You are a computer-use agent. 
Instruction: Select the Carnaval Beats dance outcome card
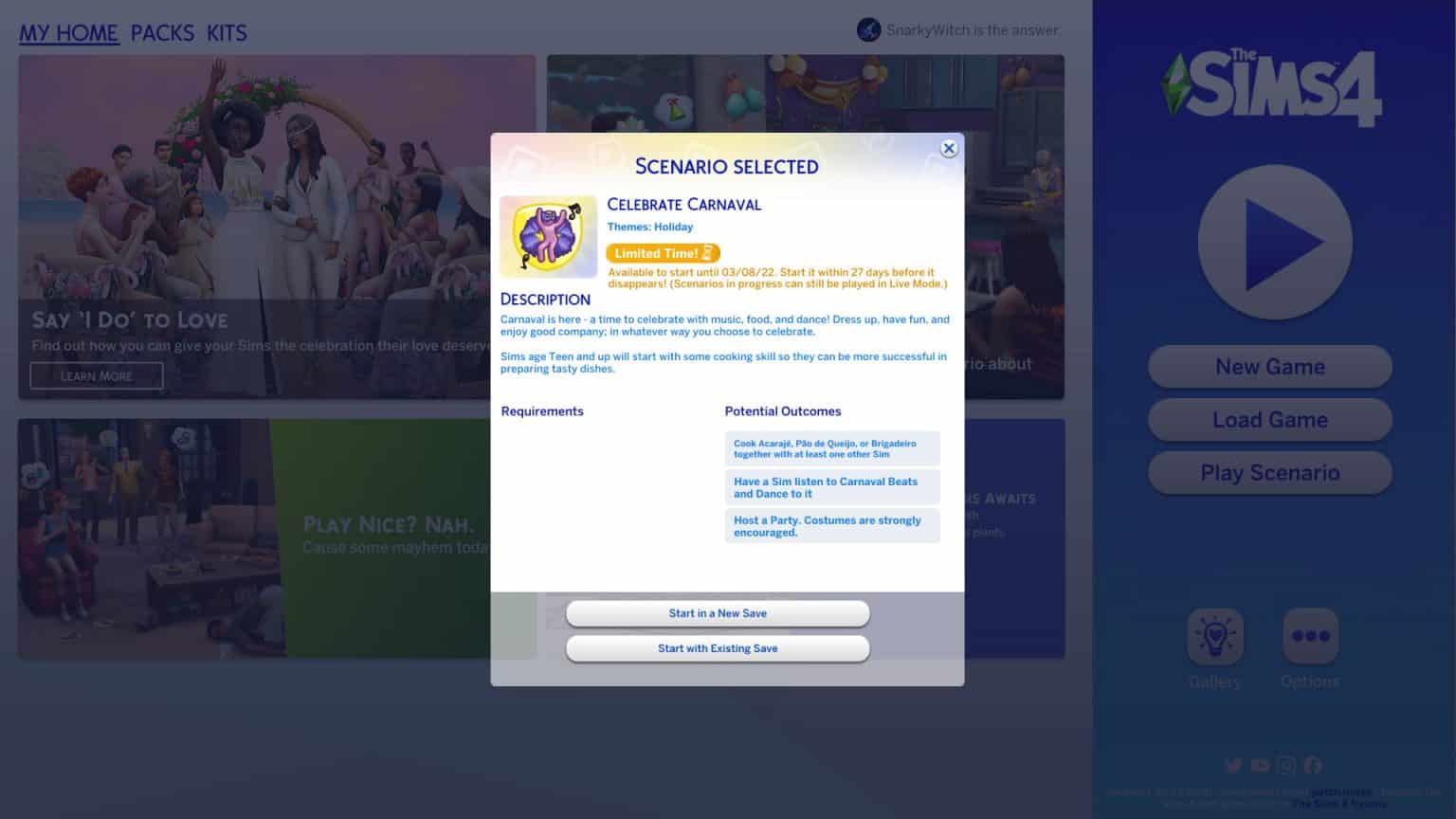[x=832, y=487]
